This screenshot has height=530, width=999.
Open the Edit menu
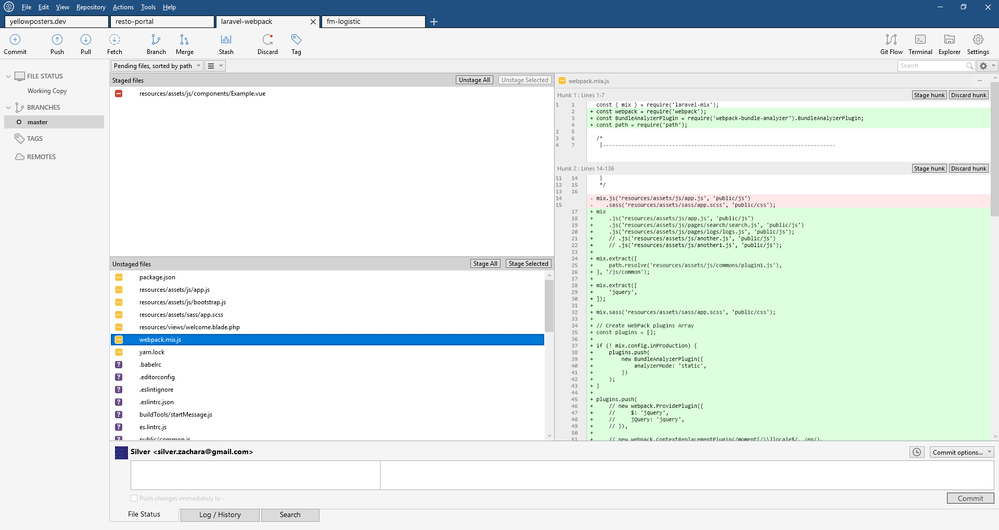point(43,7)
